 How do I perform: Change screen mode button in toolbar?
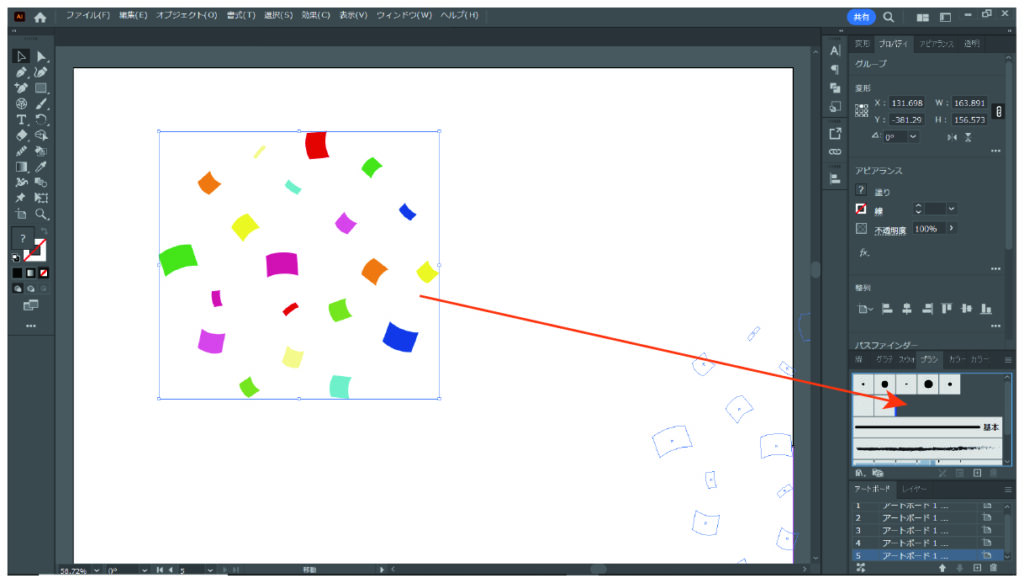(31, 305)
